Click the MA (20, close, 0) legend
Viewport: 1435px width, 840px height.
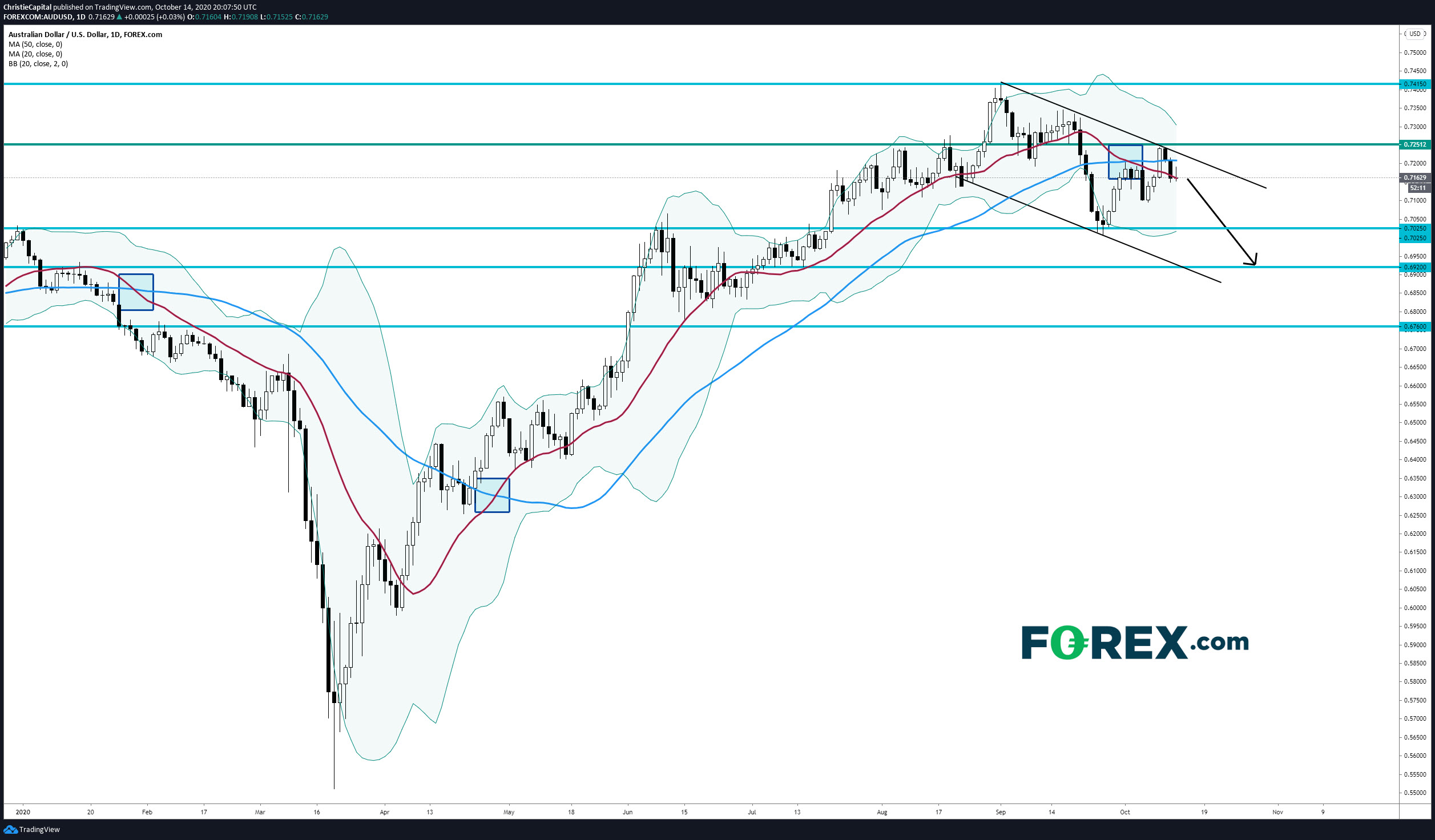tap(35, 54)
